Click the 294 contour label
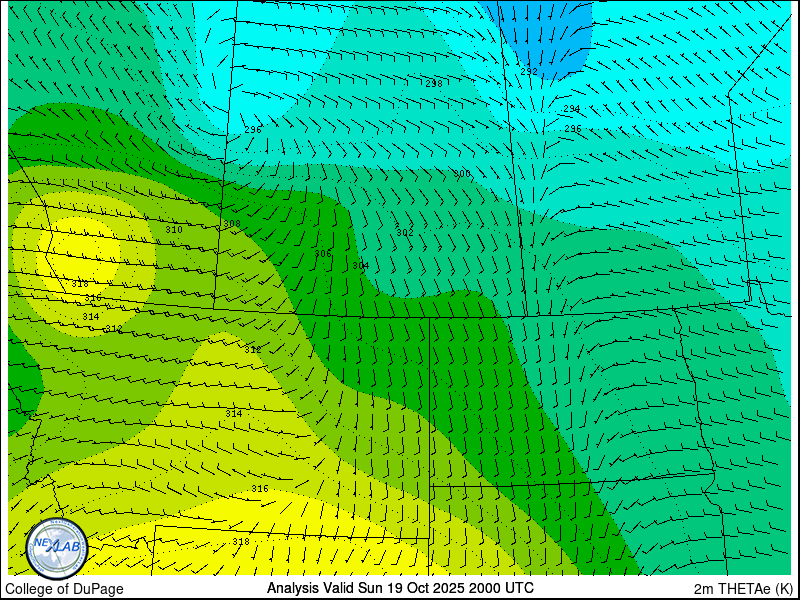This screenshot has height=600, width=800. [571, 109]
